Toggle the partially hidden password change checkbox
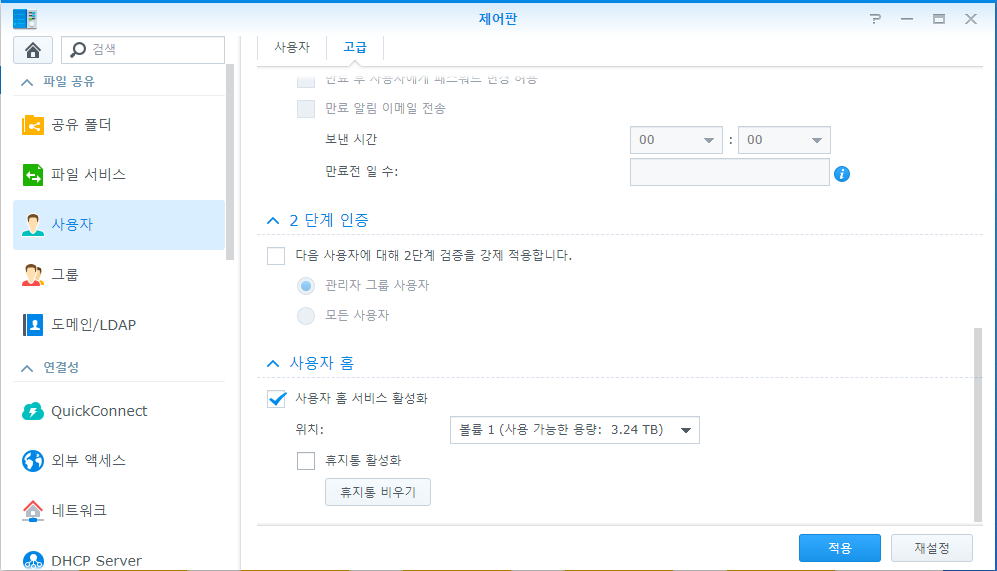 click(x=306, y=81)
